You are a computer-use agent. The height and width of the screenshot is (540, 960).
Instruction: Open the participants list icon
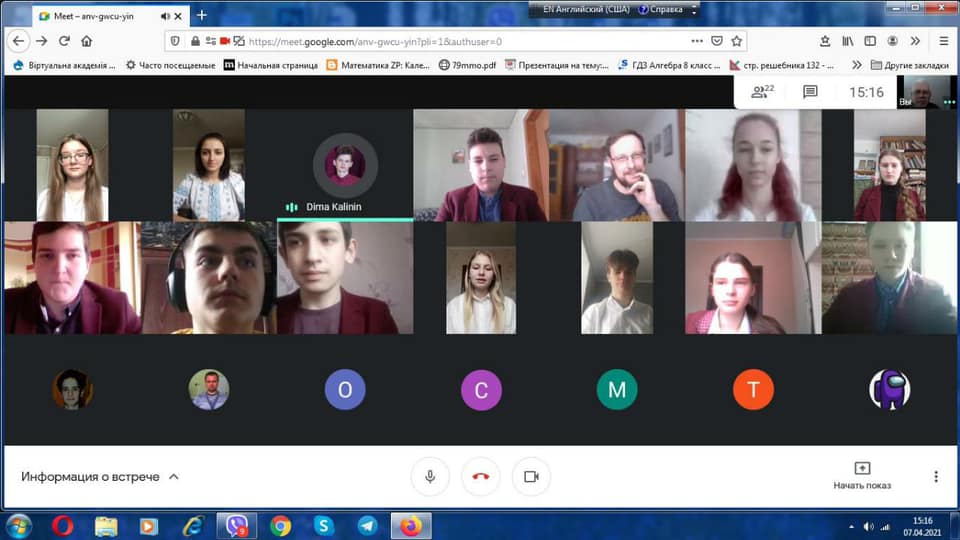(x=763, y=92)
